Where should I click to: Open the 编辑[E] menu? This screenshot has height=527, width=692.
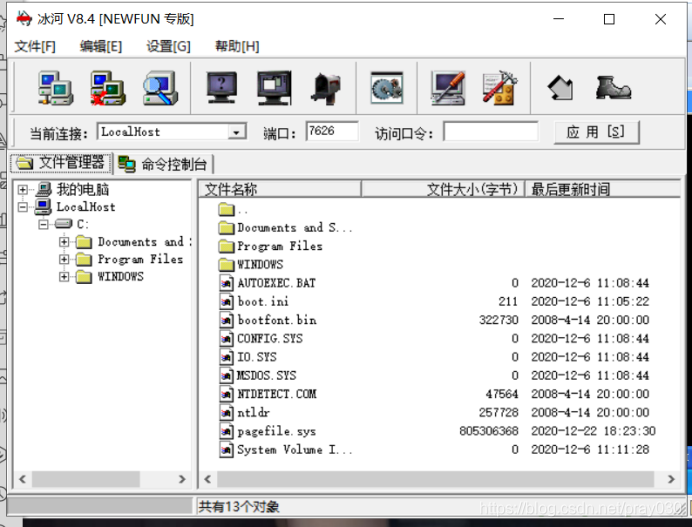[101, 46]
